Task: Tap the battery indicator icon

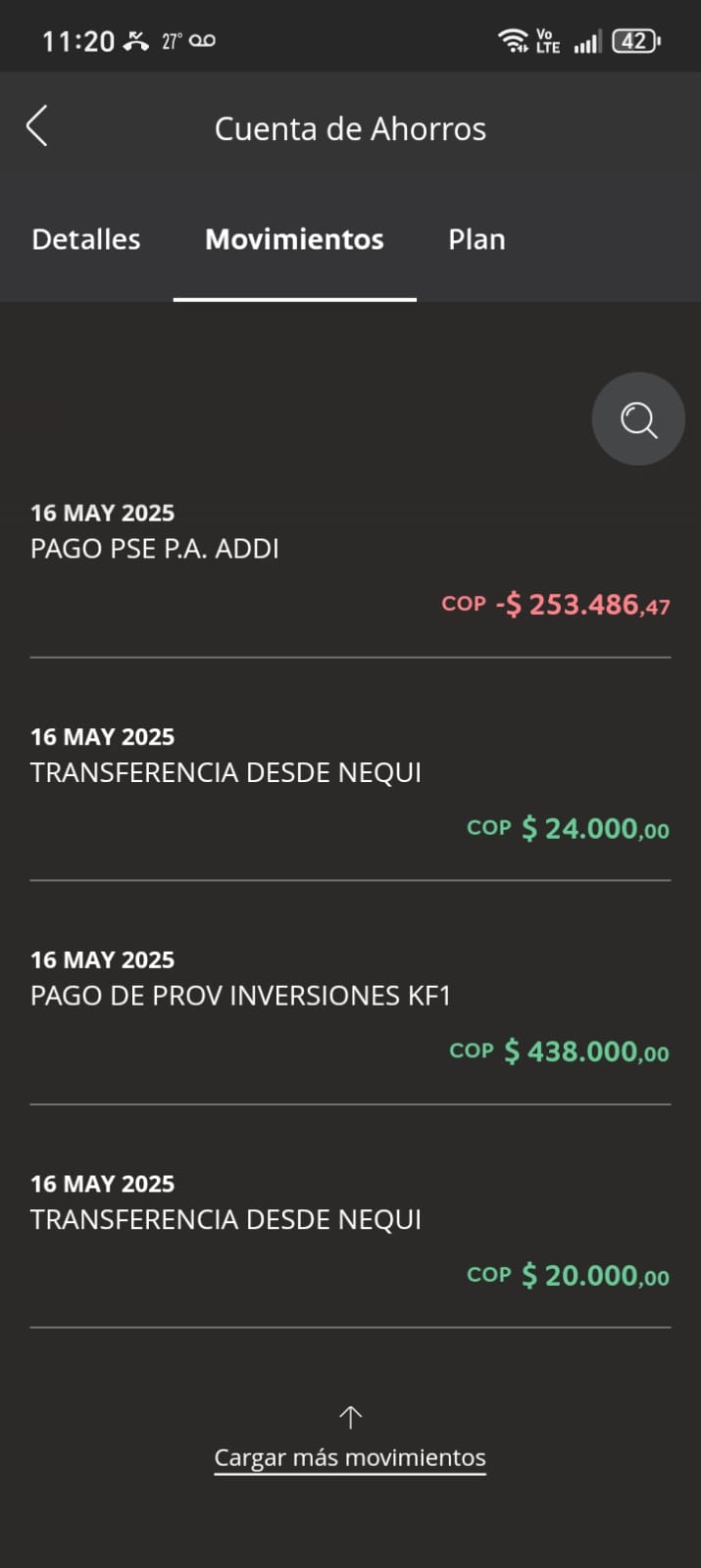Action: pos(636,41)
